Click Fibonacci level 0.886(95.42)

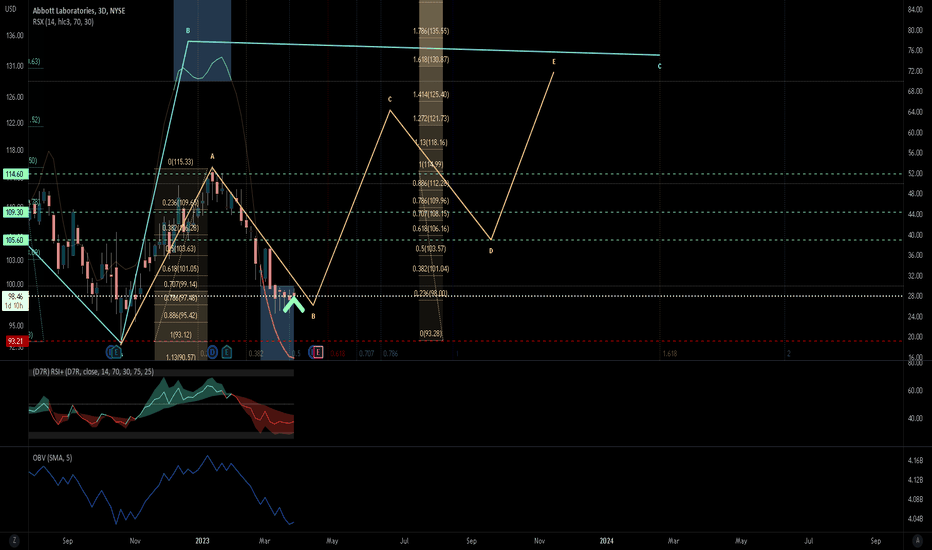(x=181, y=315)
